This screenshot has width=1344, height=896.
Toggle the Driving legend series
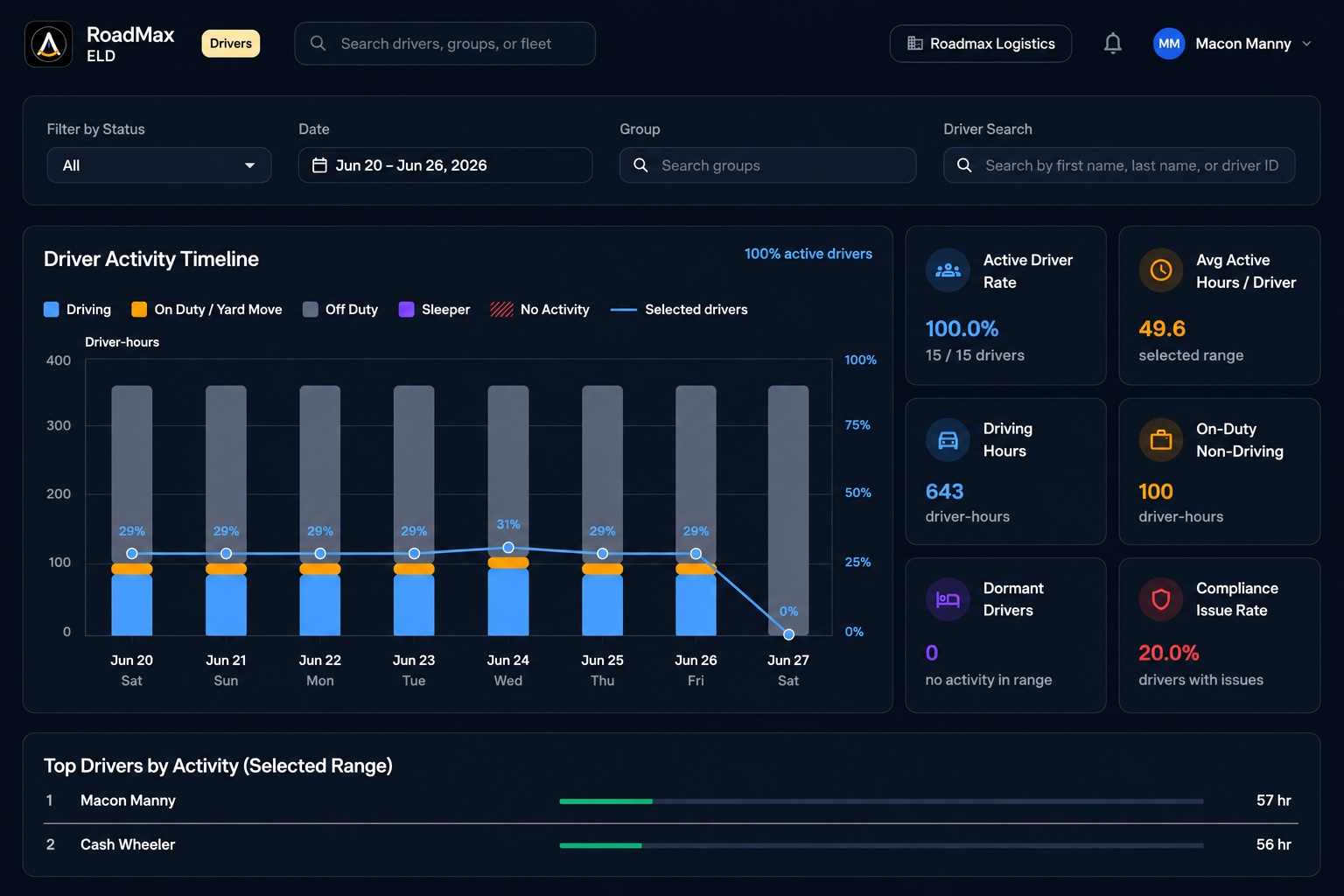tap(78, 310)
